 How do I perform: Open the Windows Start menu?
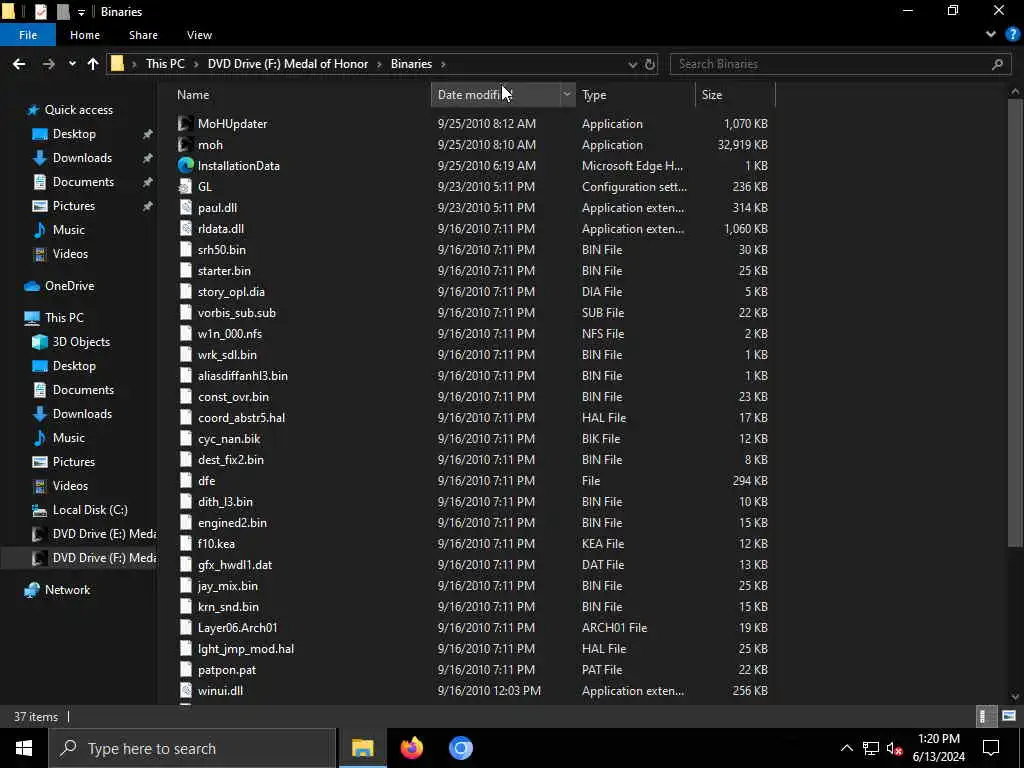coord(24,748)
